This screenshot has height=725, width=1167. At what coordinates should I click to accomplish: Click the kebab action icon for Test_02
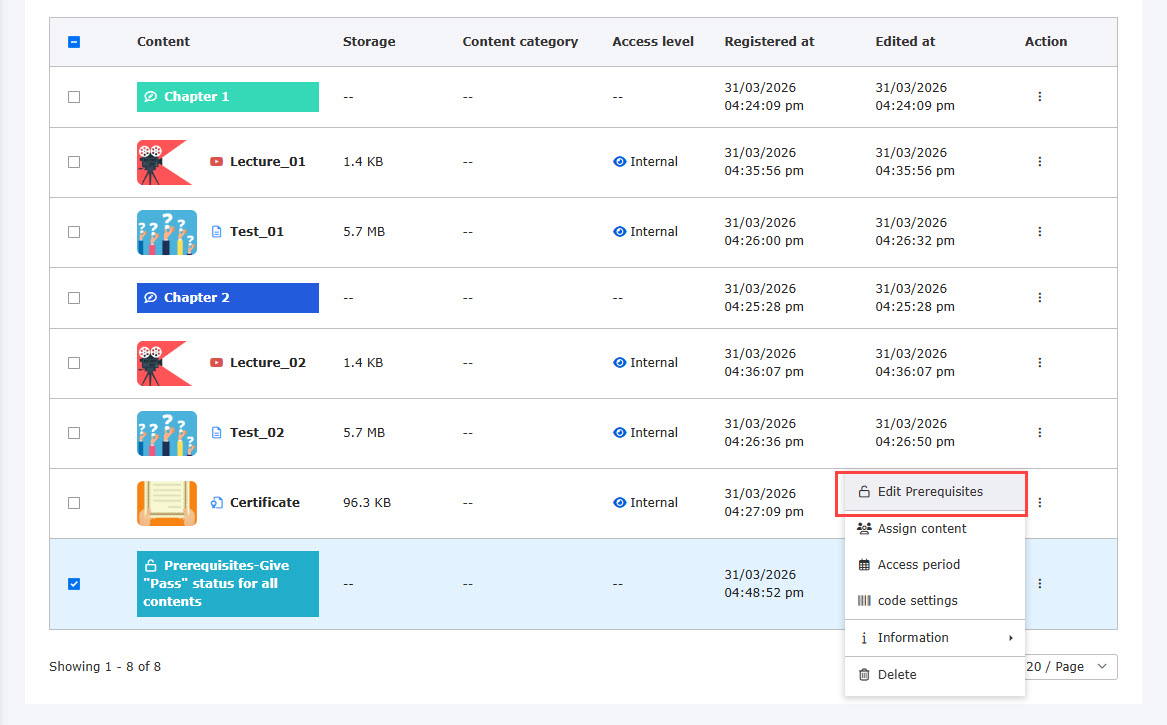click(1039, 433)
